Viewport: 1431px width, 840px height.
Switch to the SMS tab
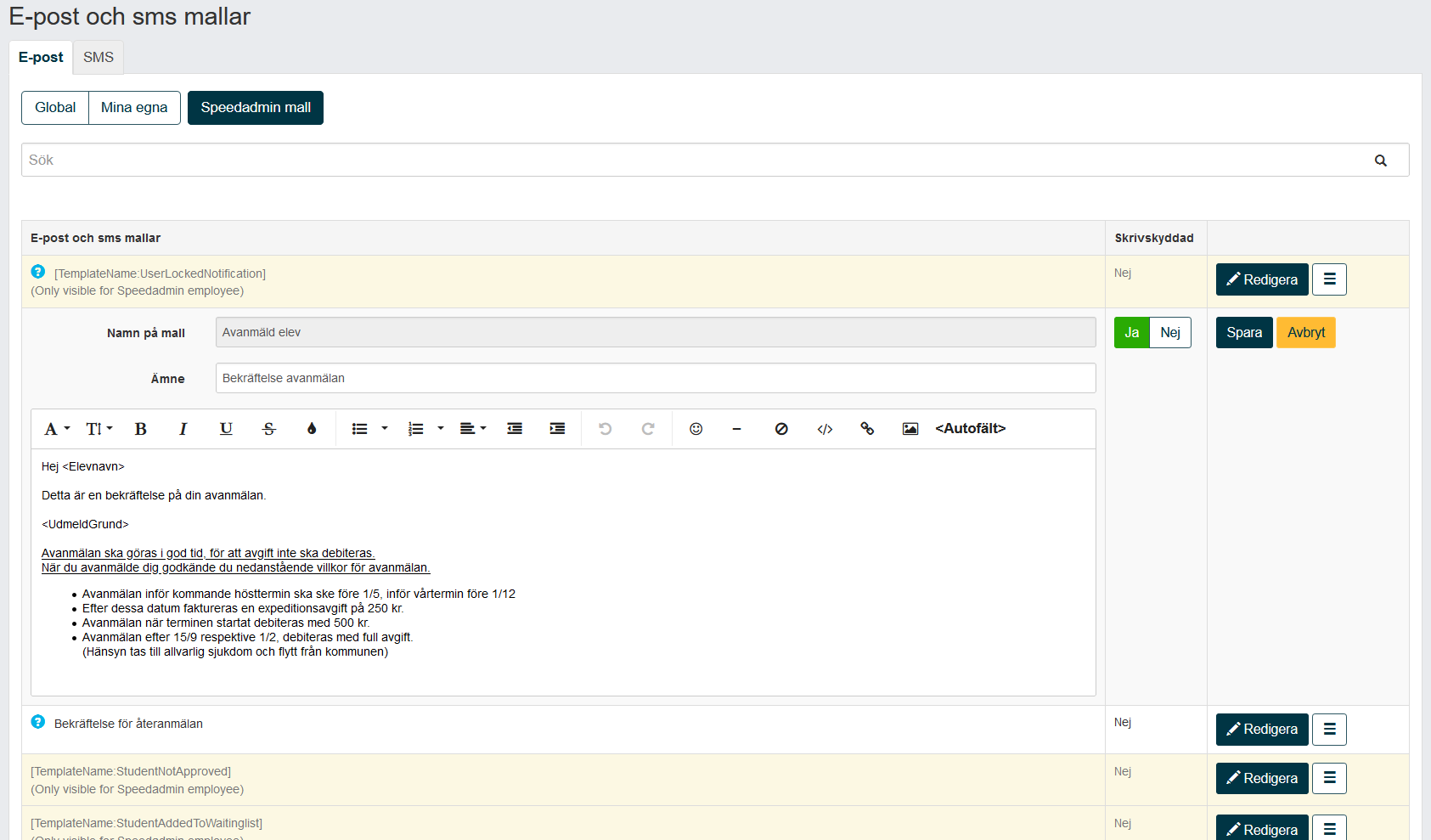tap(99, 57)
